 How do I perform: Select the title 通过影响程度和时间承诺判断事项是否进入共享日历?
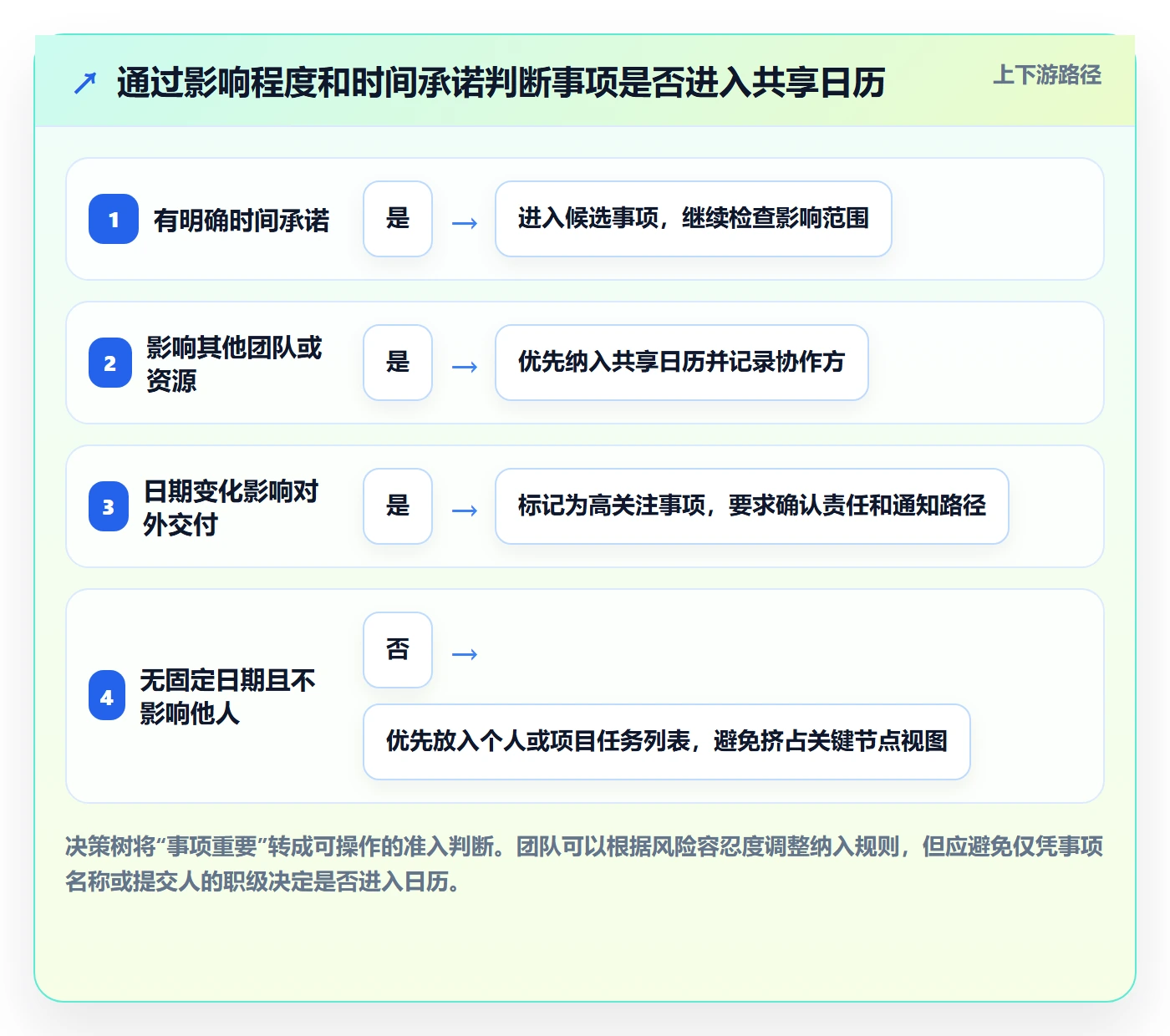[501, 83]
